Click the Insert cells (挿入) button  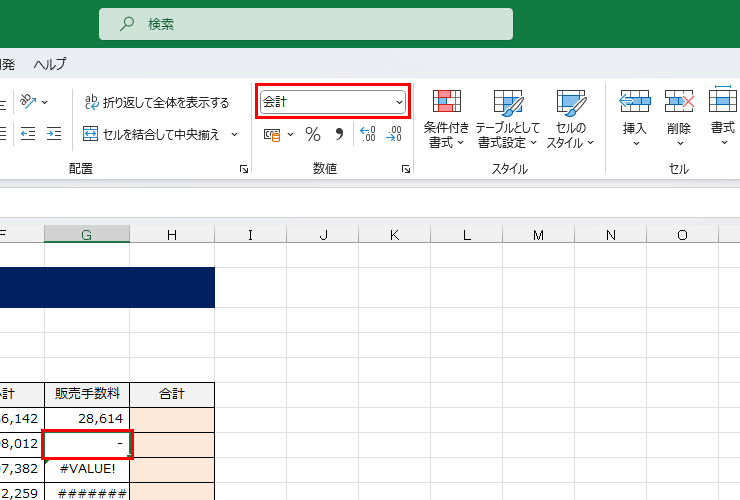(x=635, y=119)
